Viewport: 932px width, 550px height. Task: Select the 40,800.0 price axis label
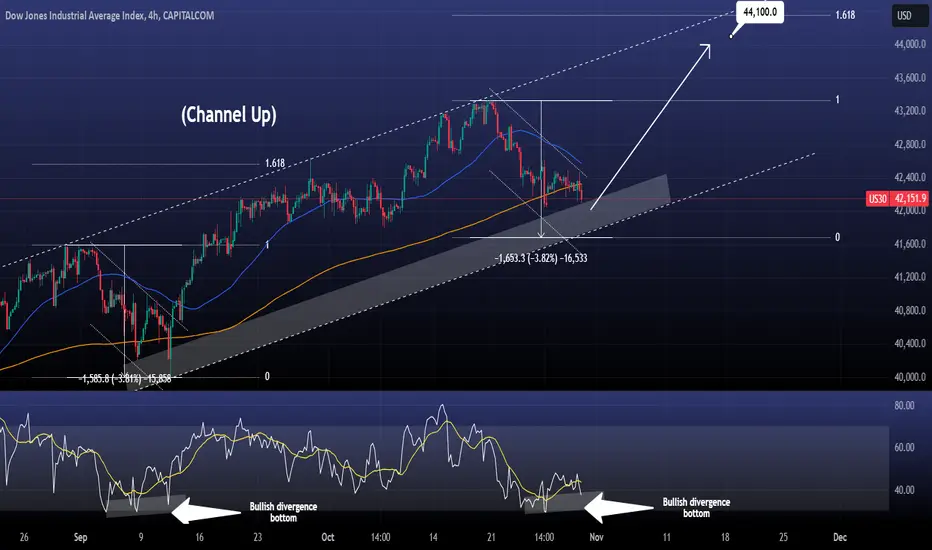point(910,310)
